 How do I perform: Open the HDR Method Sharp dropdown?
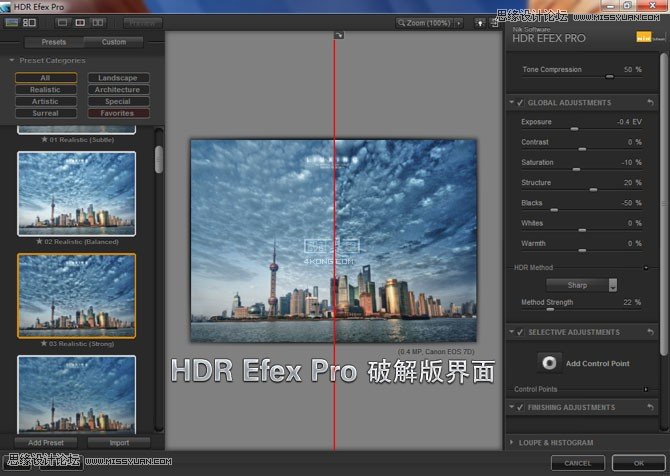coord(584,285)
